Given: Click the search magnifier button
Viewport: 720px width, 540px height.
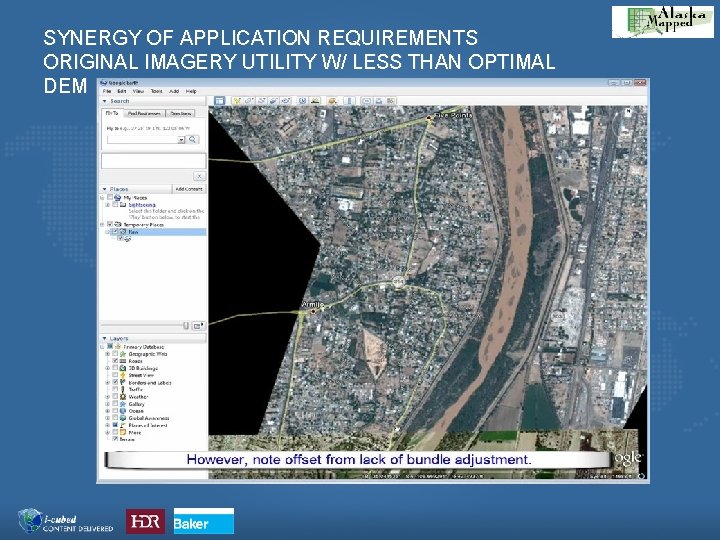Looking at the screenshot, I should 193,139.
